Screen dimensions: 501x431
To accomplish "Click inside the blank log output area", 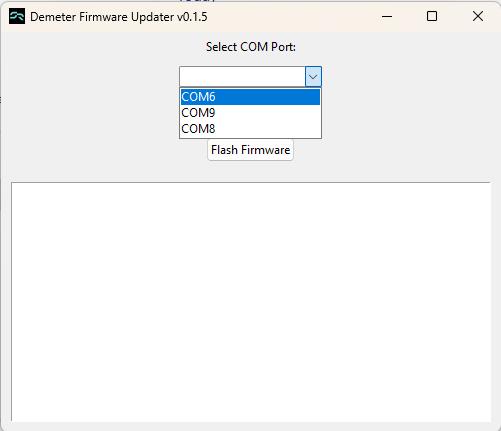I will click(x=251, y=302).
